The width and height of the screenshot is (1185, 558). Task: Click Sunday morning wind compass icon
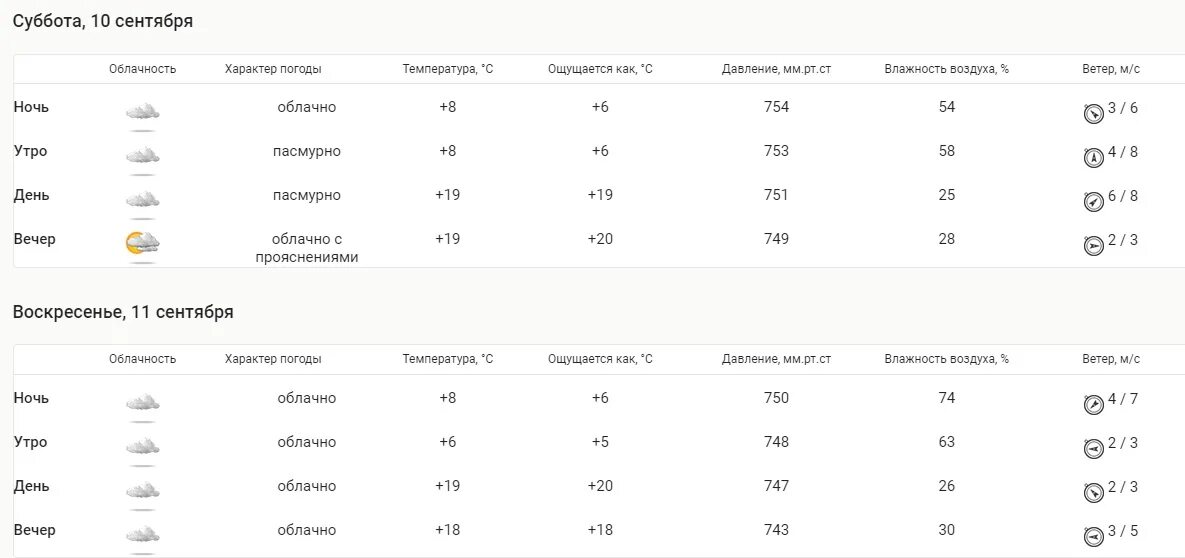click(1094, 448)
